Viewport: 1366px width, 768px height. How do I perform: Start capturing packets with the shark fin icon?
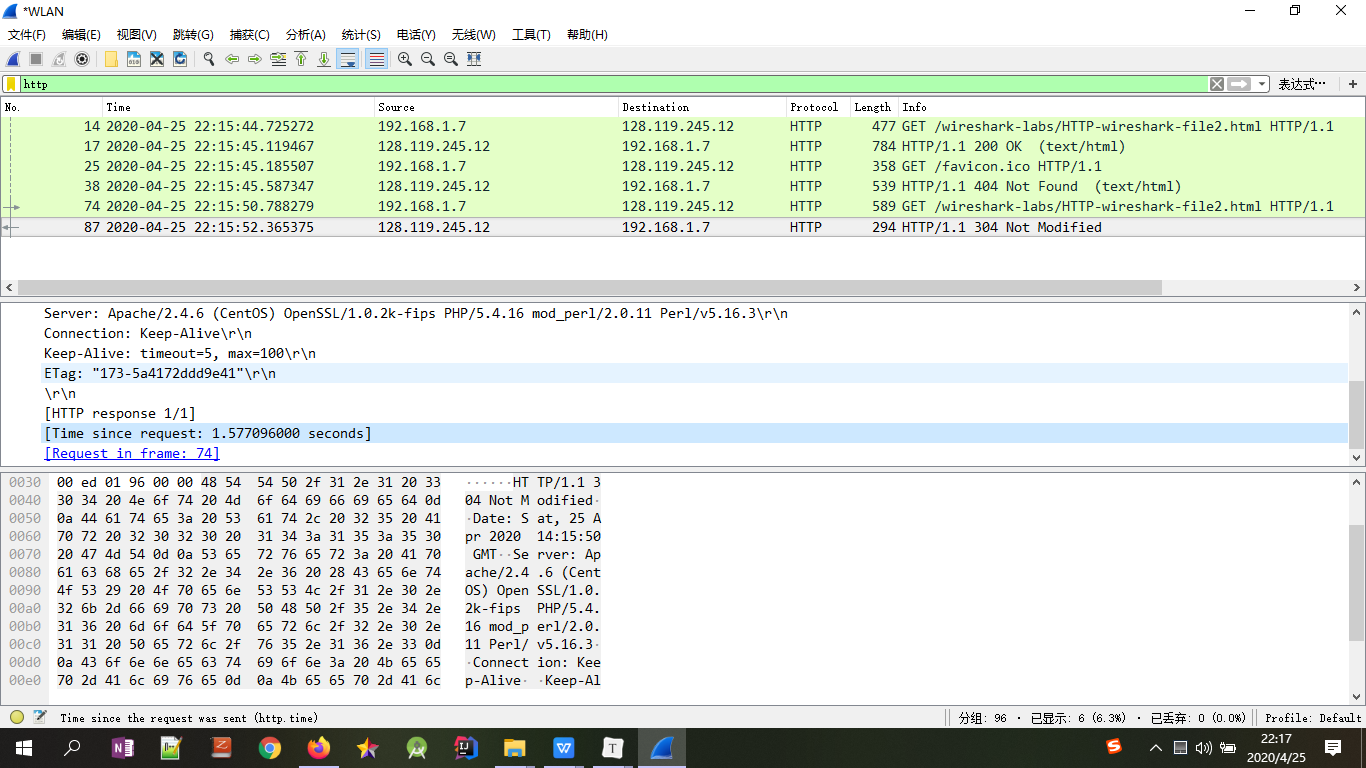click(x=12, y=59)
